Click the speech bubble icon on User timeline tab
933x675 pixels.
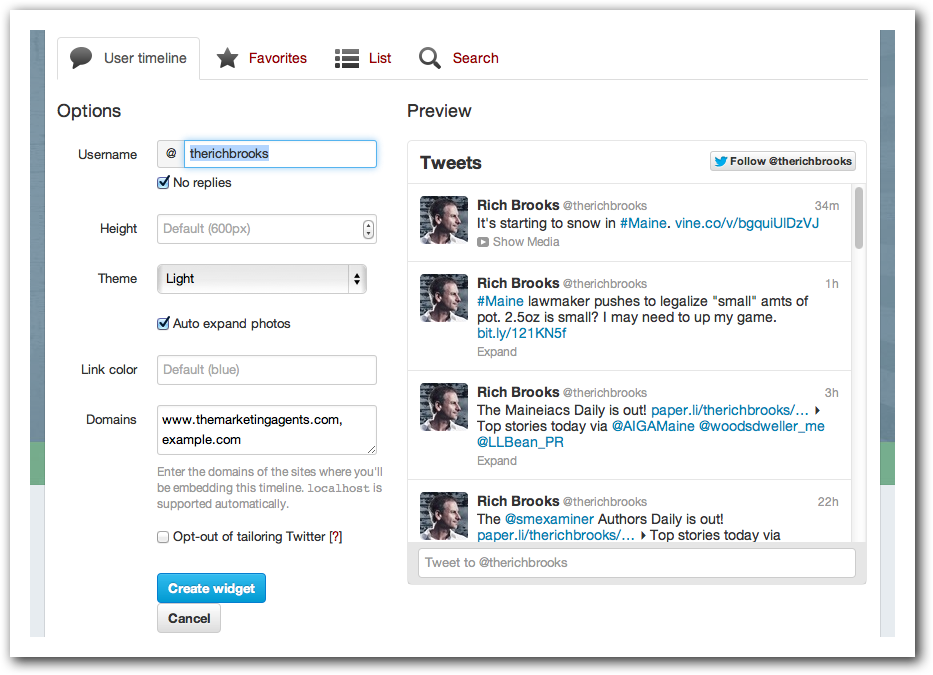pos(81,58)
